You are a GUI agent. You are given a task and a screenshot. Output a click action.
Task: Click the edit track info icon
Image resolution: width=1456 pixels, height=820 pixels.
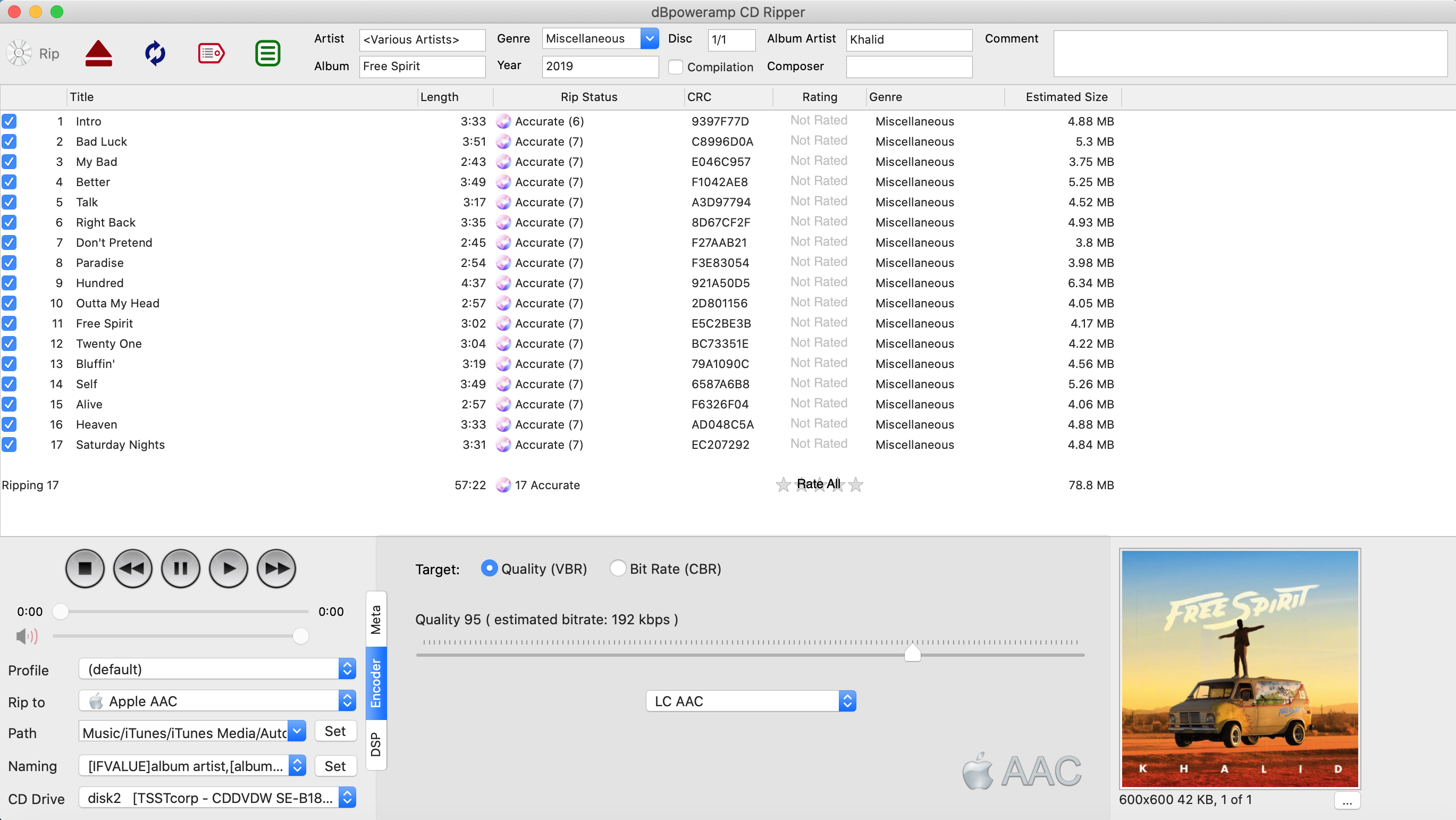pyautogui.click(x=210, y=53)
